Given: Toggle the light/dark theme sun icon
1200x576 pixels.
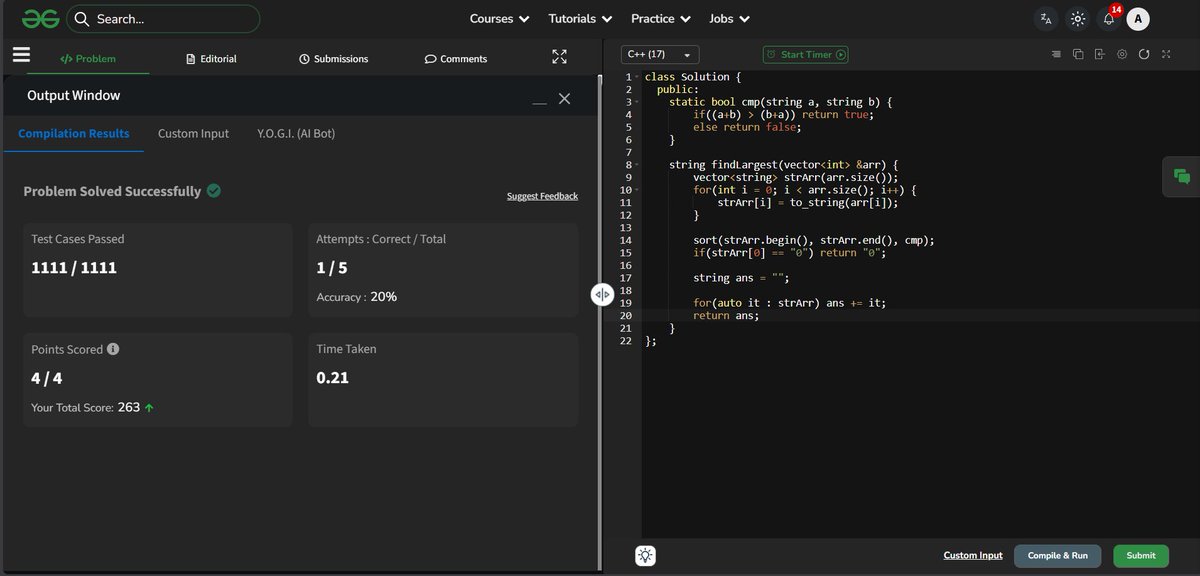Looking at the screenshot, I should 1077,19.
